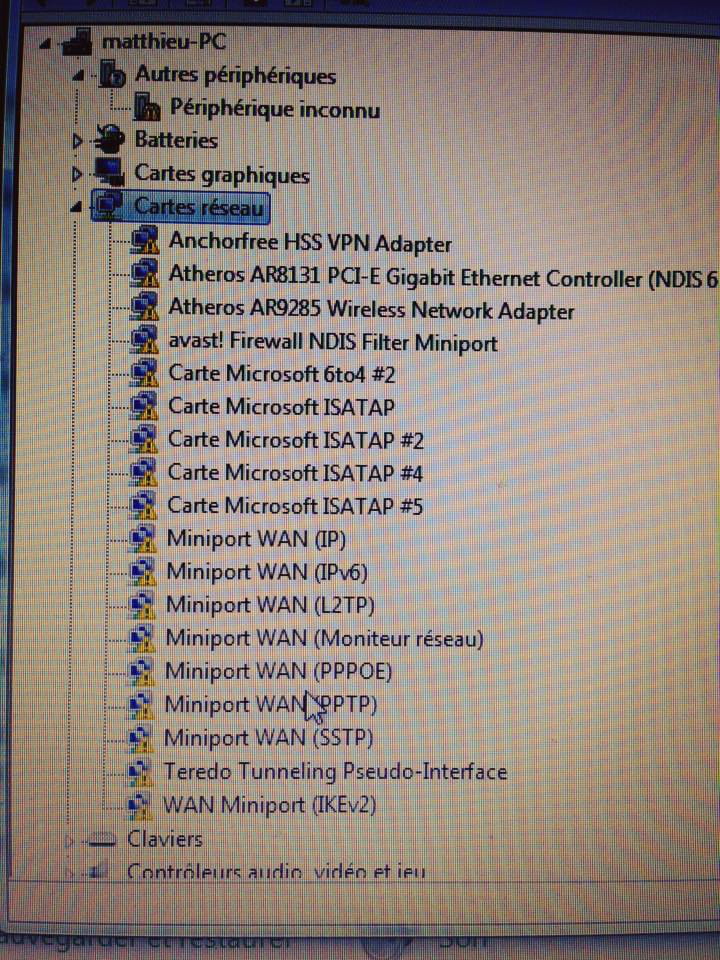Viewport: 720px width, 960px height.
Task: Expand the Claviers category
Action: (69, 841)
